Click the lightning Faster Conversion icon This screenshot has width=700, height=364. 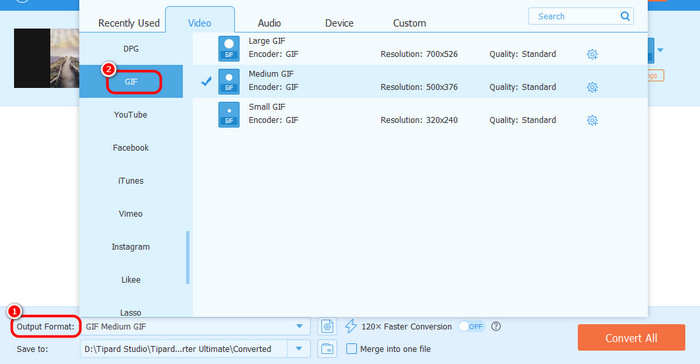(351, 326)
